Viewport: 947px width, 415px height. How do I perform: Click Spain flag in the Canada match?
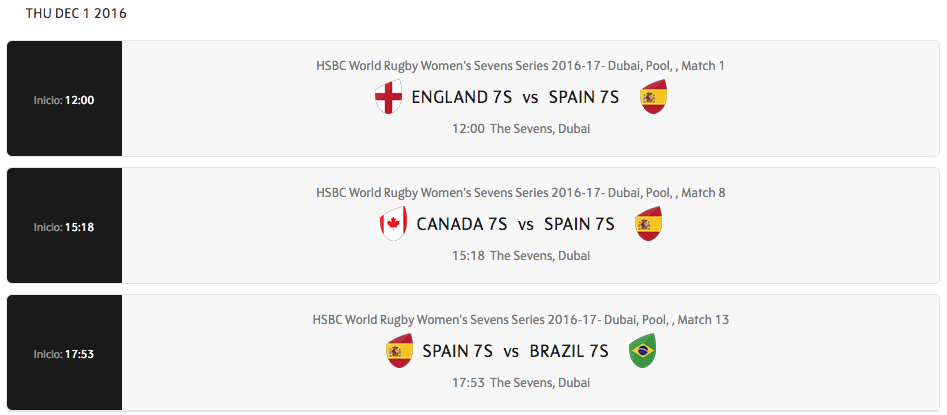point(648,224)
